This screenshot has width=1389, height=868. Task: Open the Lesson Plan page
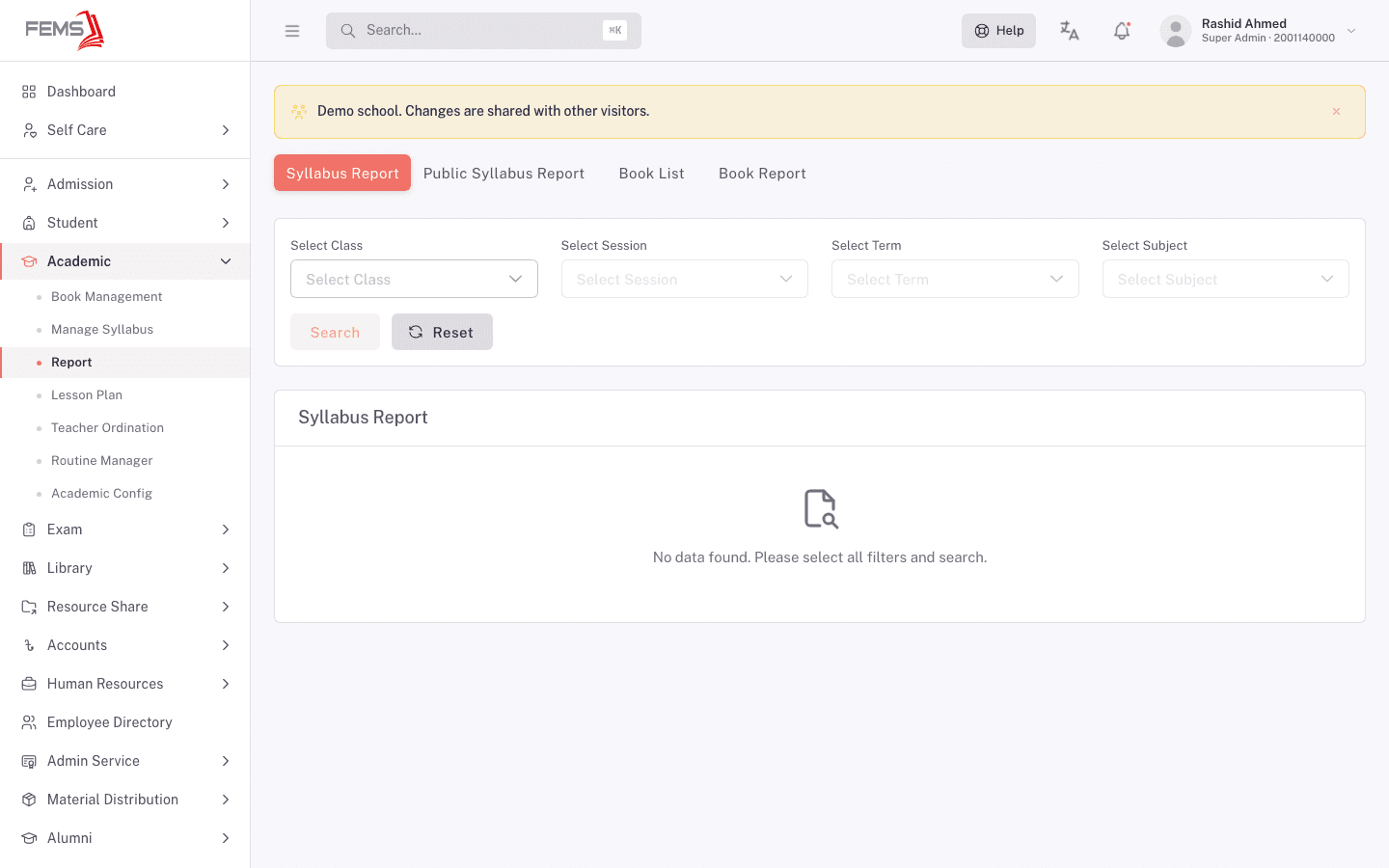(87, 395)
